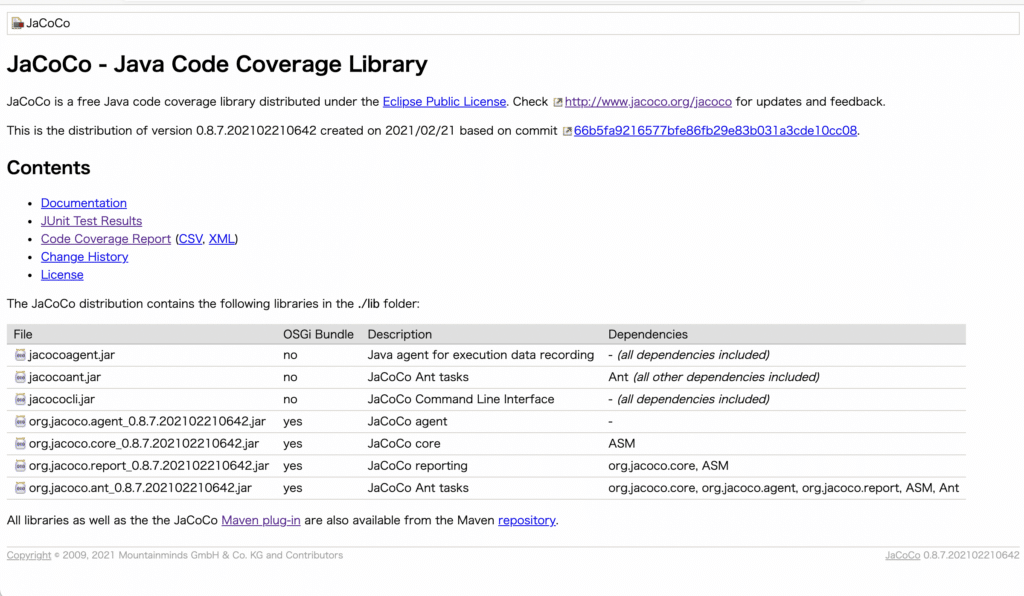Open the Code Coverage Report

coord(105,239)
